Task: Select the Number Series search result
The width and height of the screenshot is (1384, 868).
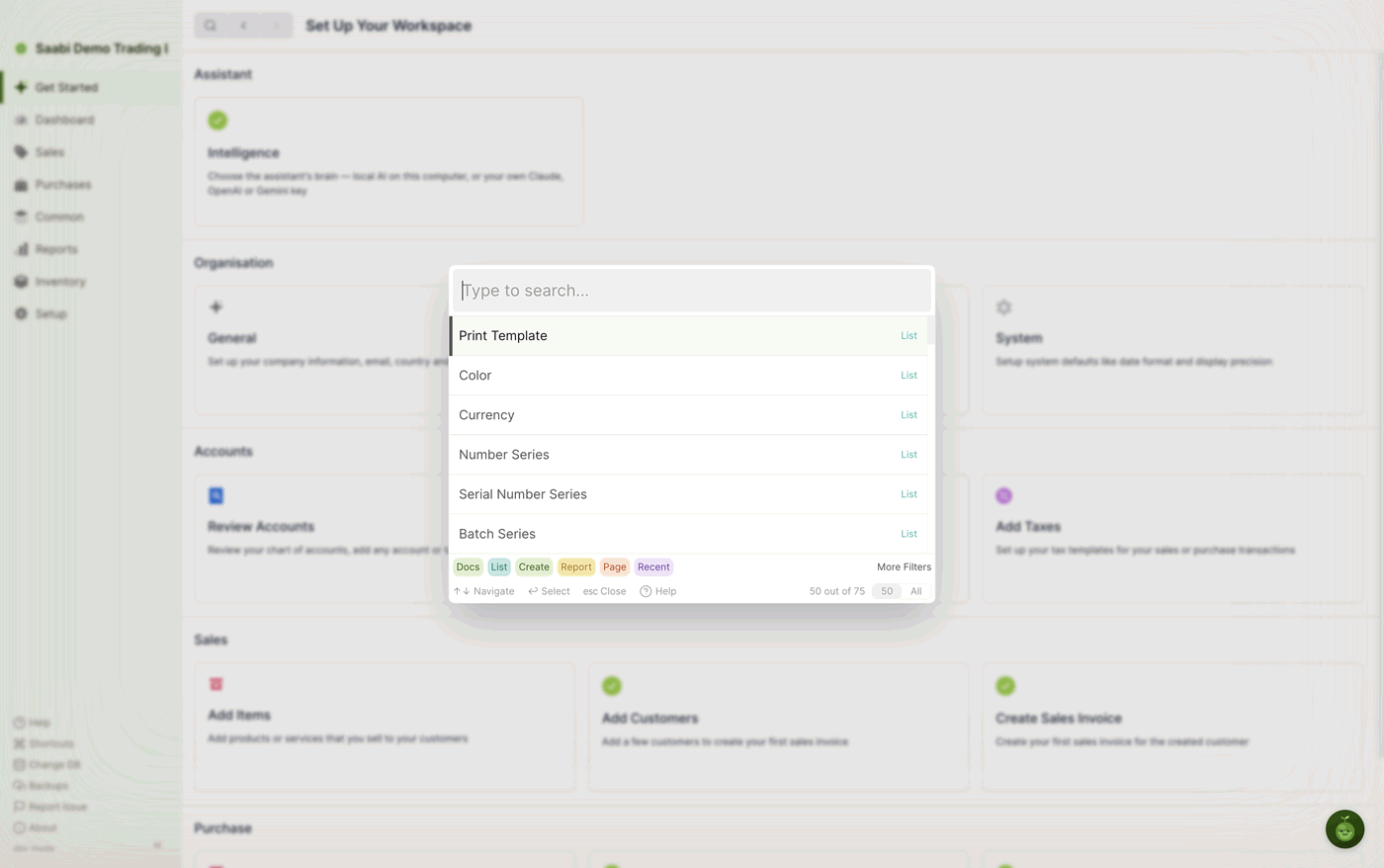Action: tap(688, 455)
